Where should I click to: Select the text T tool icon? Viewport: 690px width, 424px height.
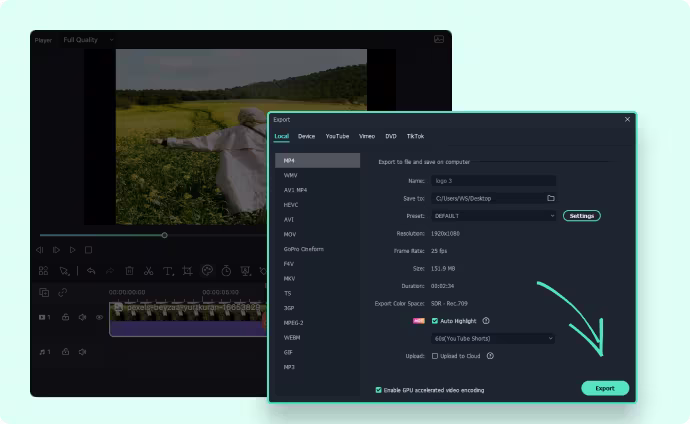click(x=168, y=271)
